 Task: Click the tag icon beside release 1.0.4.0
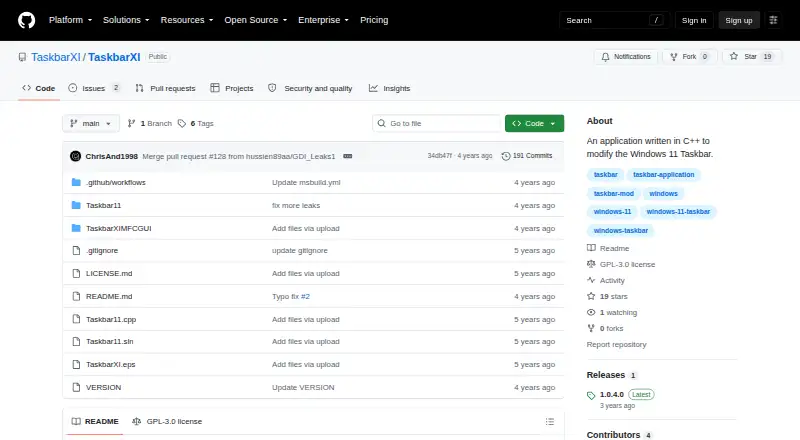[591, 396]
